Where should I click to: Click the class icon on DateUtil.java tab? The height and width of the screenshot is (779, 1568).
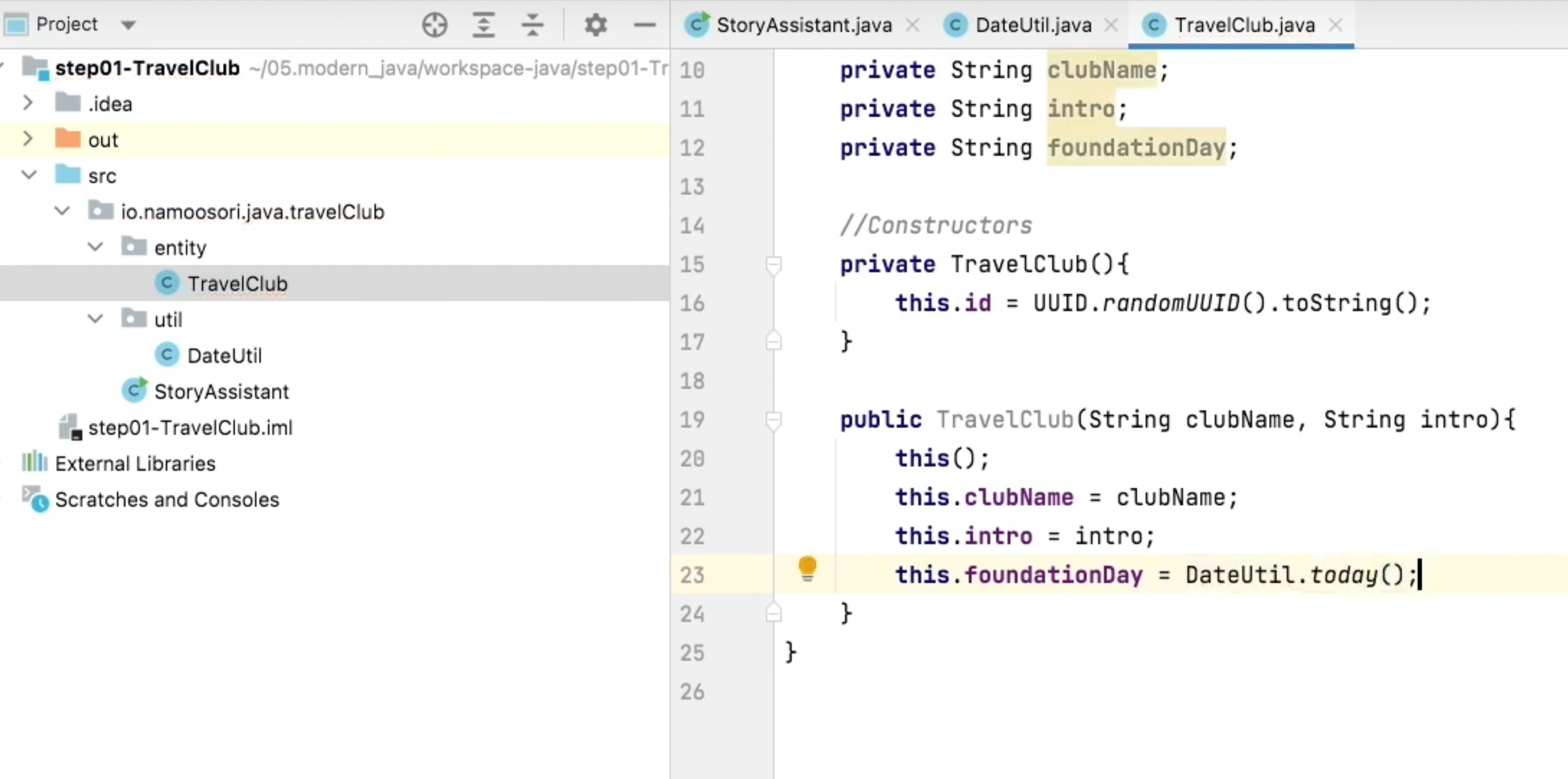(x=956, y=25)
